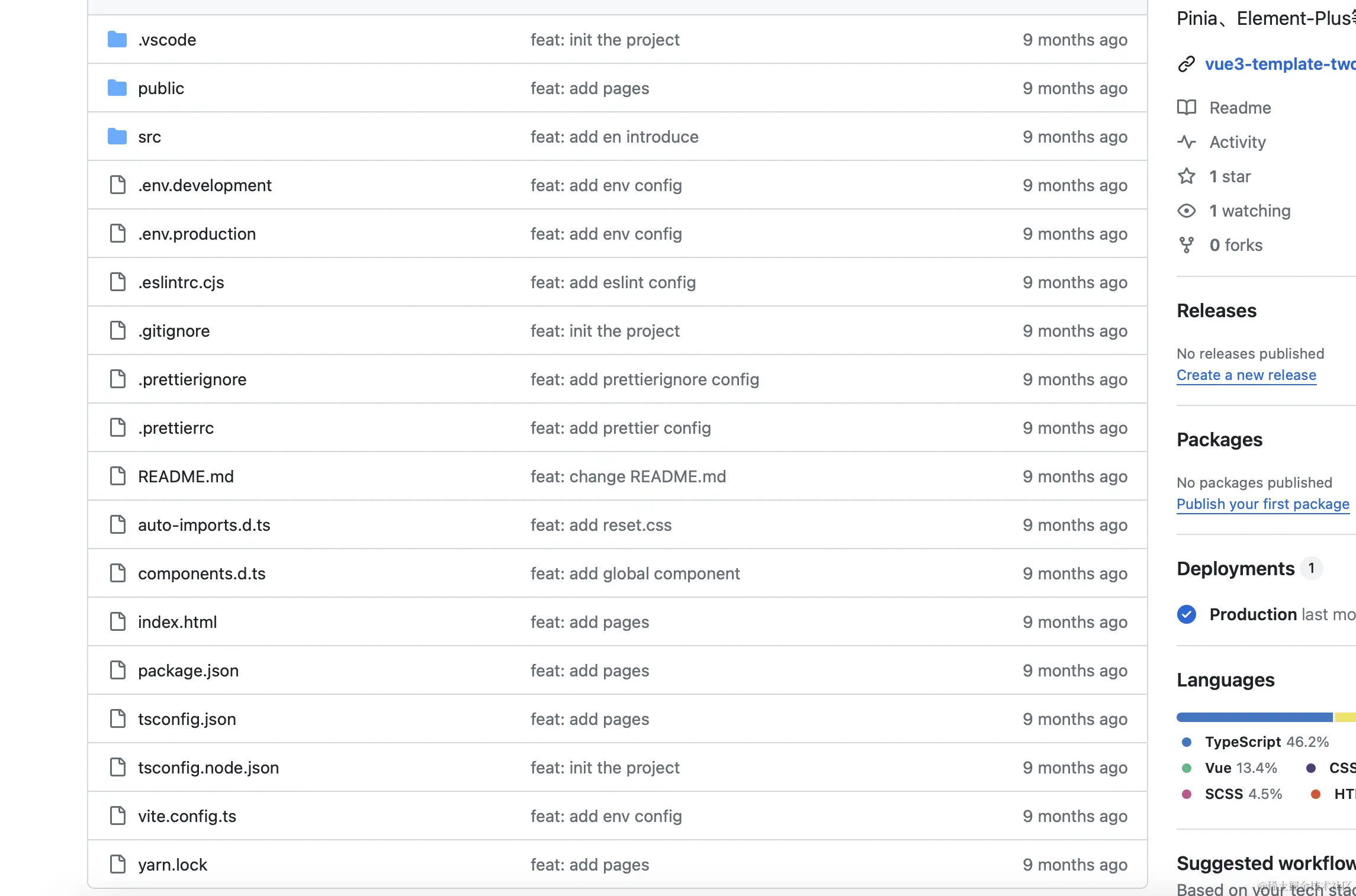Click the blue TypeScript language bar segment
The width and height of the screenshot is (1356, 896).
[1254, 717]
